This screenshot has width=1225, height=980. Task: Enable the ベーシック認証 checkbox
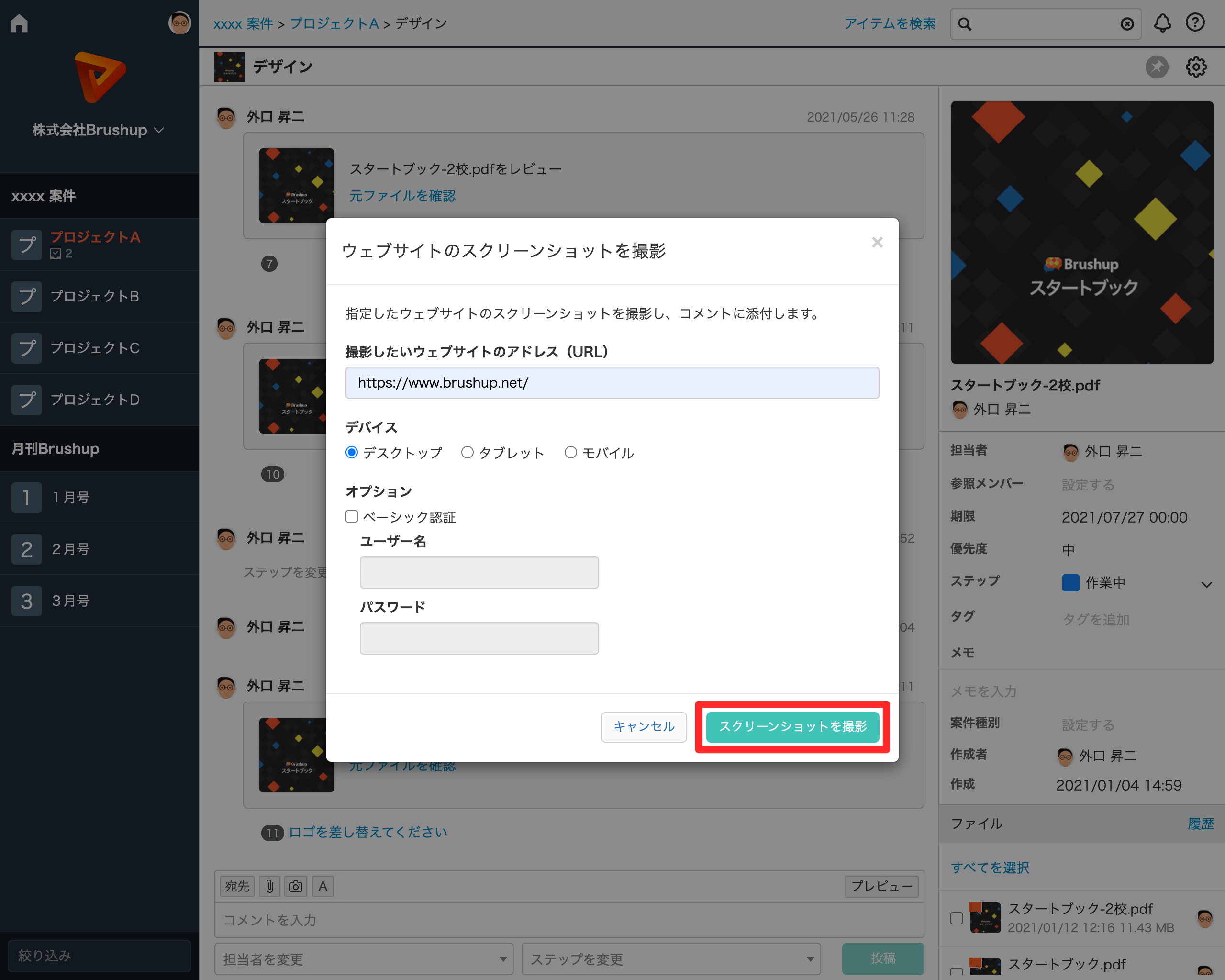(x=352, y=516)
